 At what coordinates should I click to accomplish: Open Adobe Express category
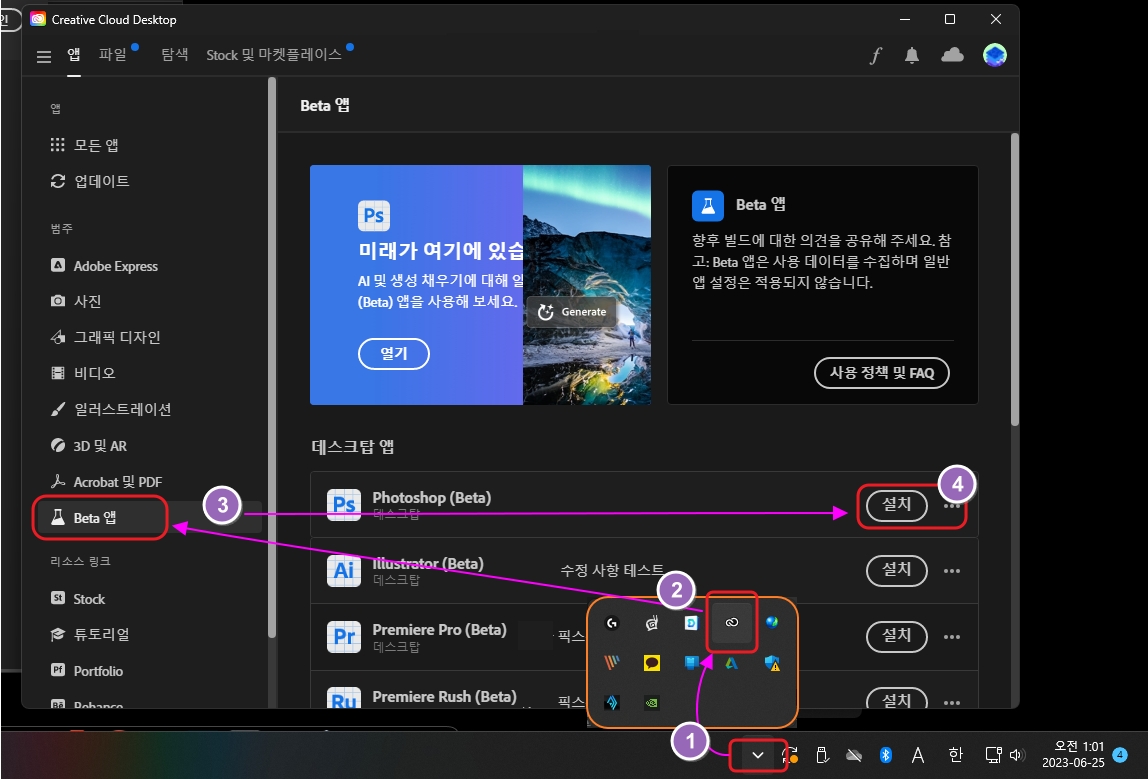click(x=104, y=266)
